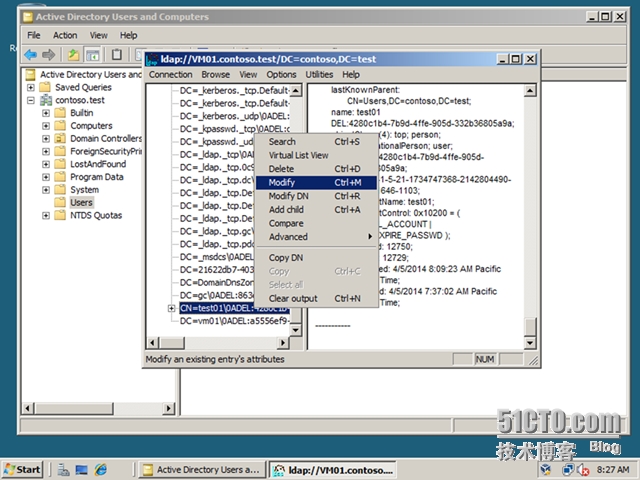
Task: Choose Add child in the context menu
Action: coord(316,210)
